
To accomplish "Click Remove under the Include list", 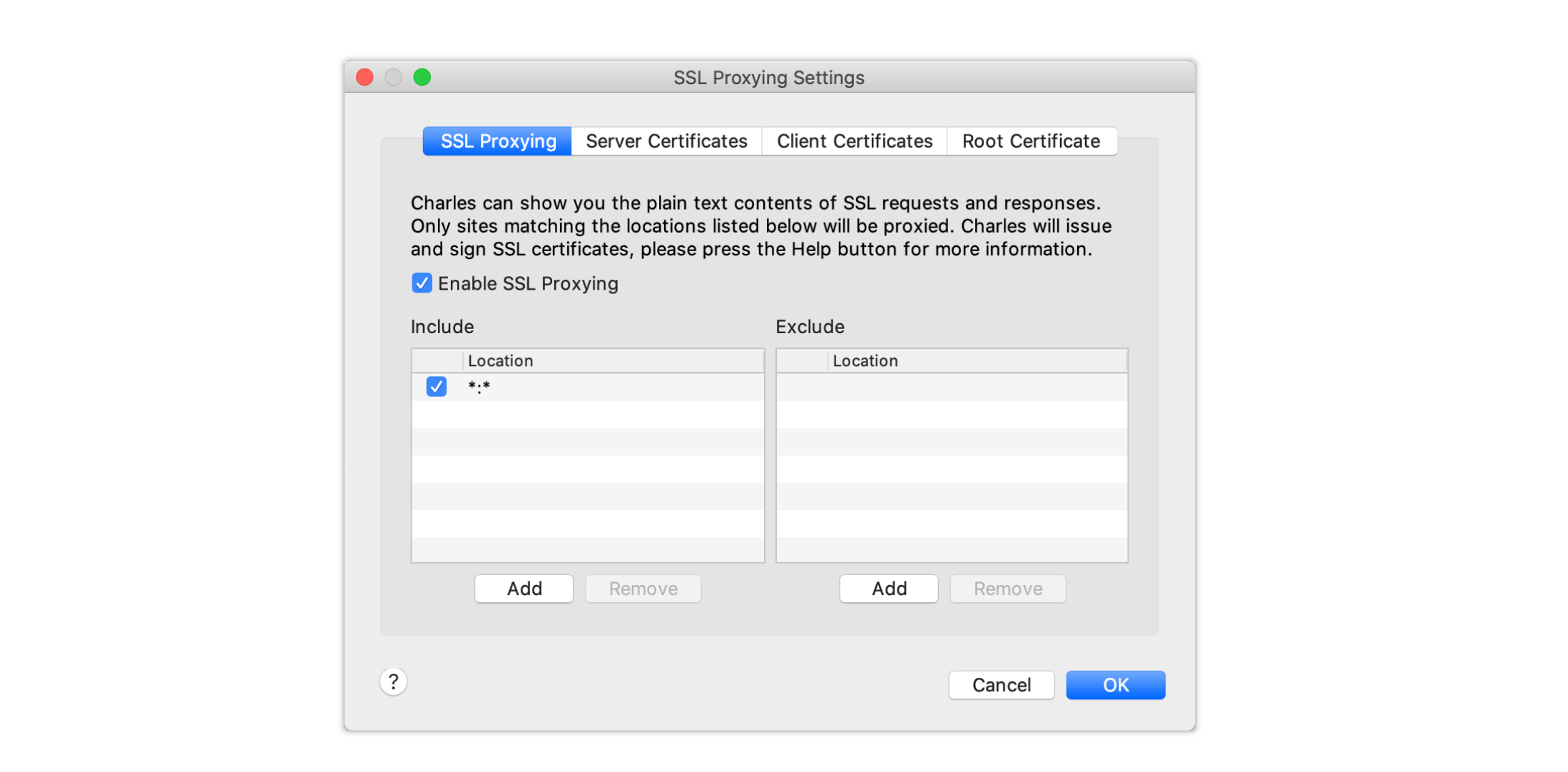I will click(643, 589).
